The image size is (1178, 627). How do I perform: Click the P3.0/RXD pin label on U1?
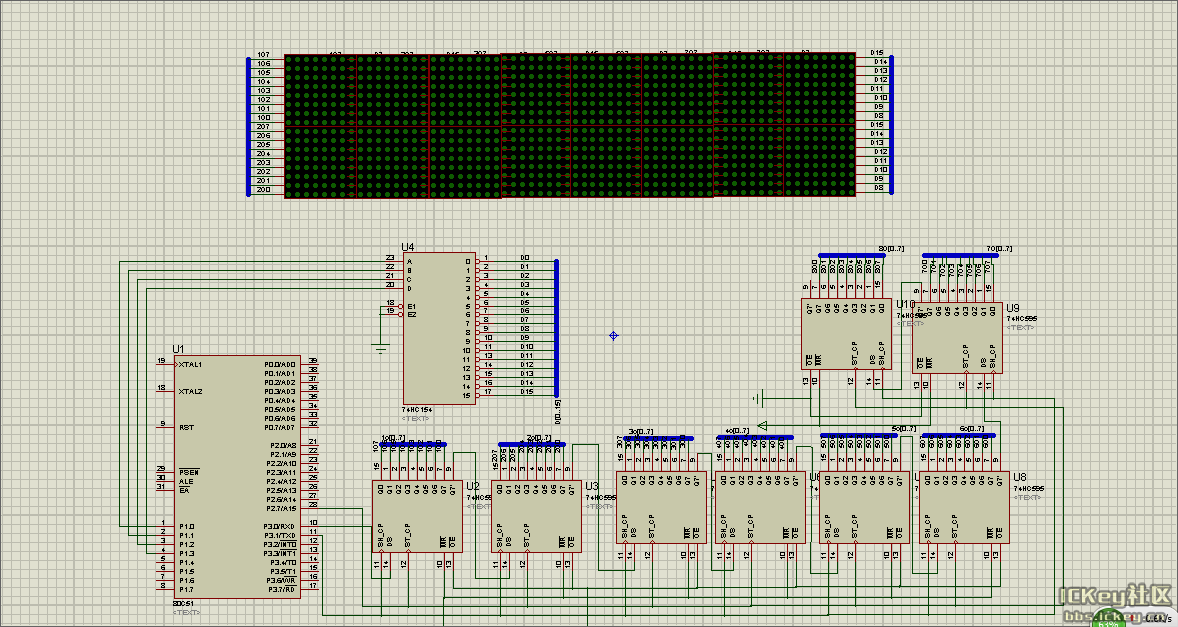280,526
